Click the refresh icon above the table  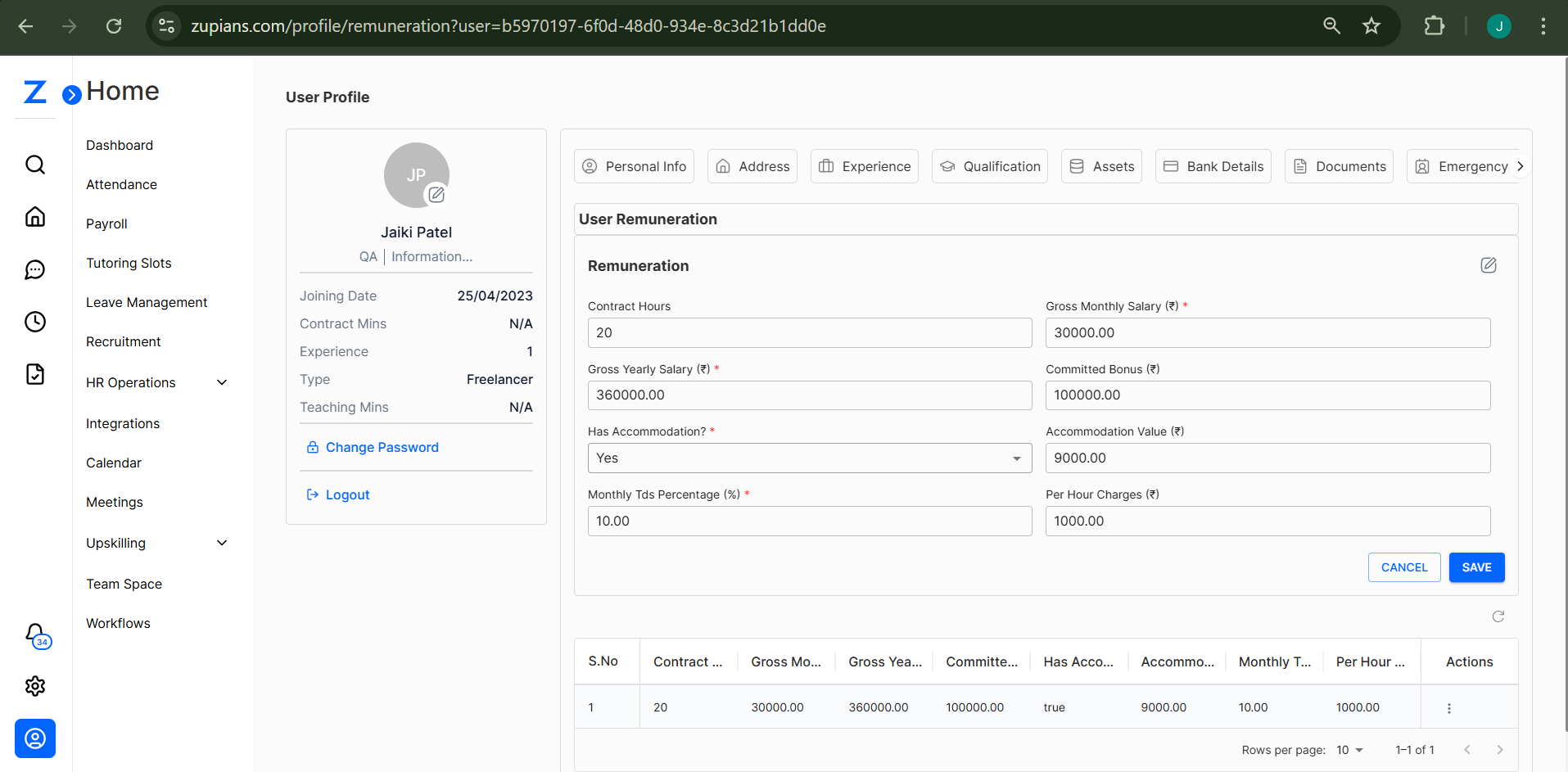point(1498,616)
